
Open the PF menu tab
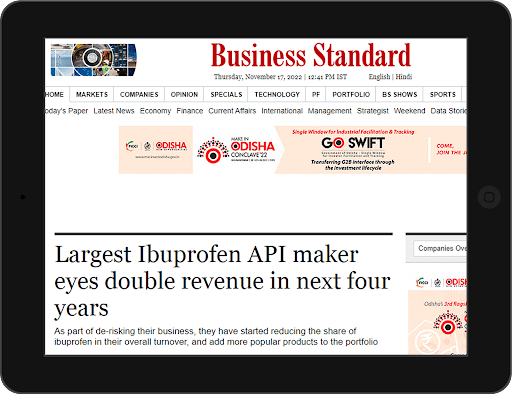[x=316, y=95]
